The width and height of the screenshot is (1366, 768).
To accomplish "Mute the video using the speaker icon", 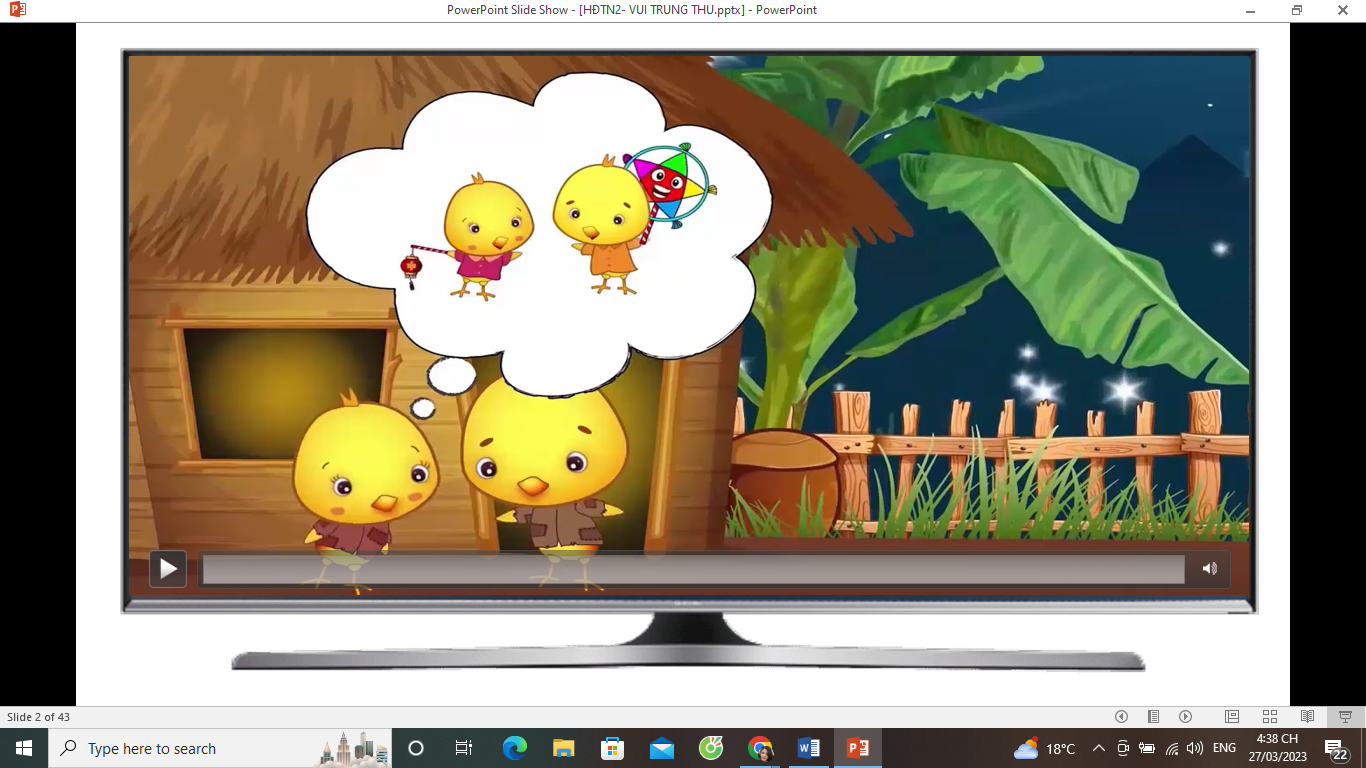I will 1209,569.
